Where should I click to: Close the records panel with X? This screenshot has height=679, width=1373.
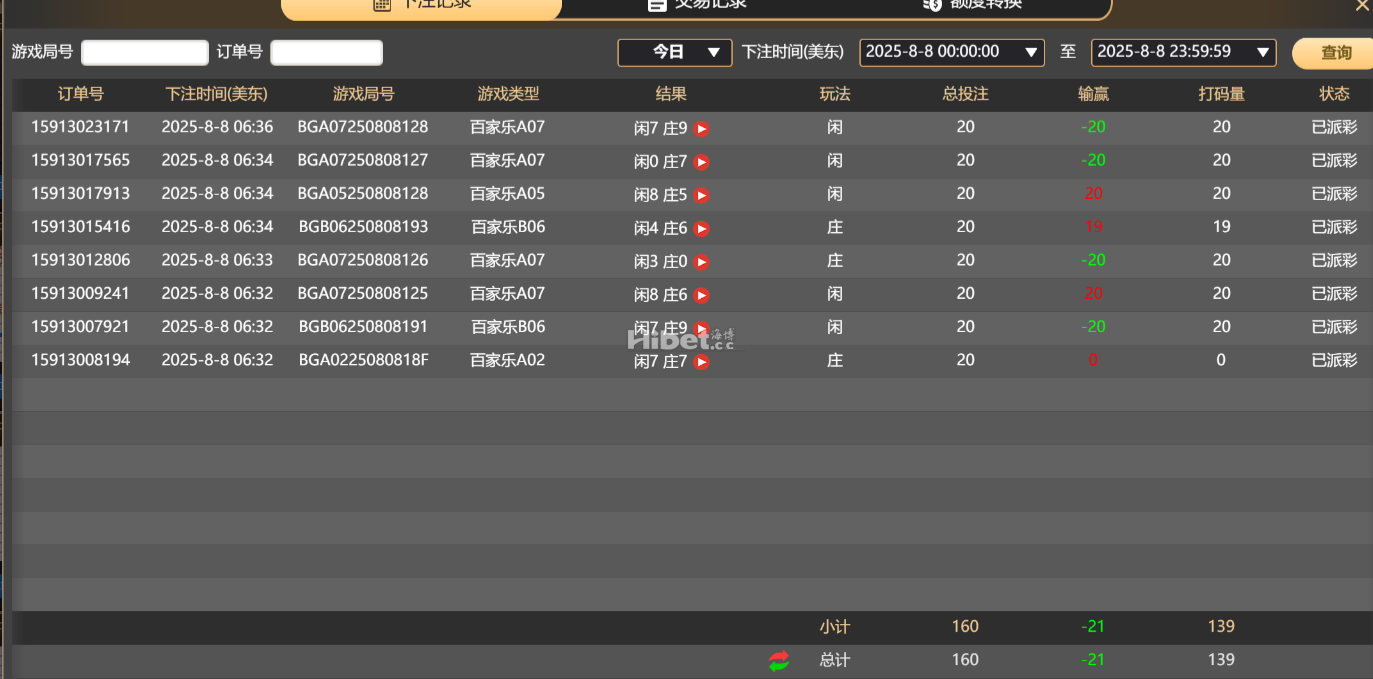point(1362,6)
